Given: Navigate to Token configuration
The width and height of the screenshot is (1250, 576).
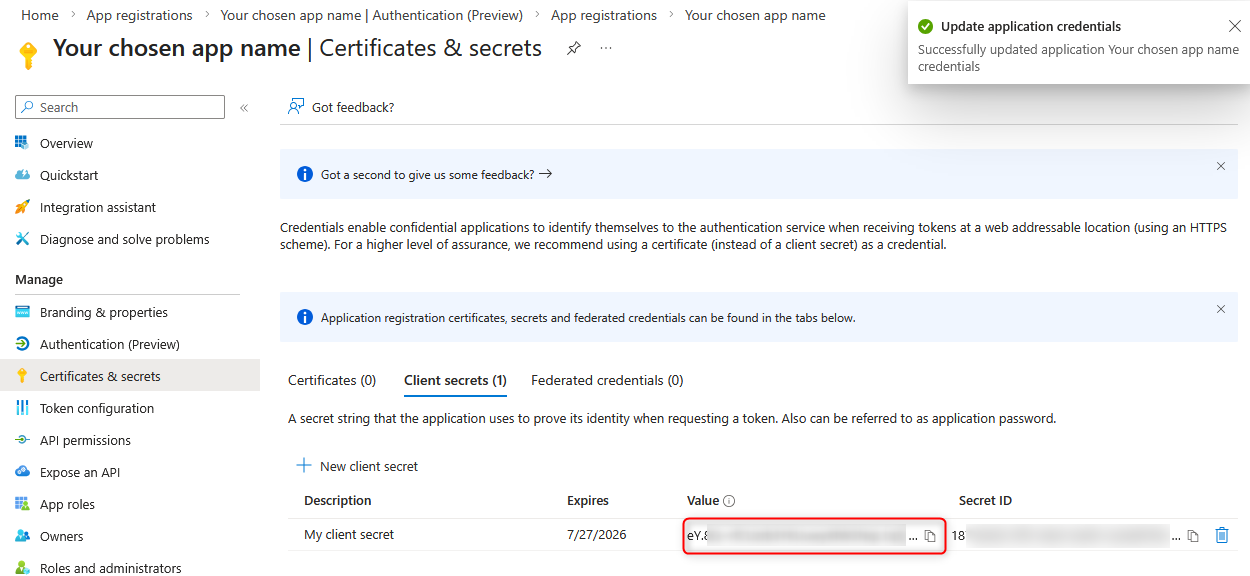Looking at the screenshot, I should 97,408.
